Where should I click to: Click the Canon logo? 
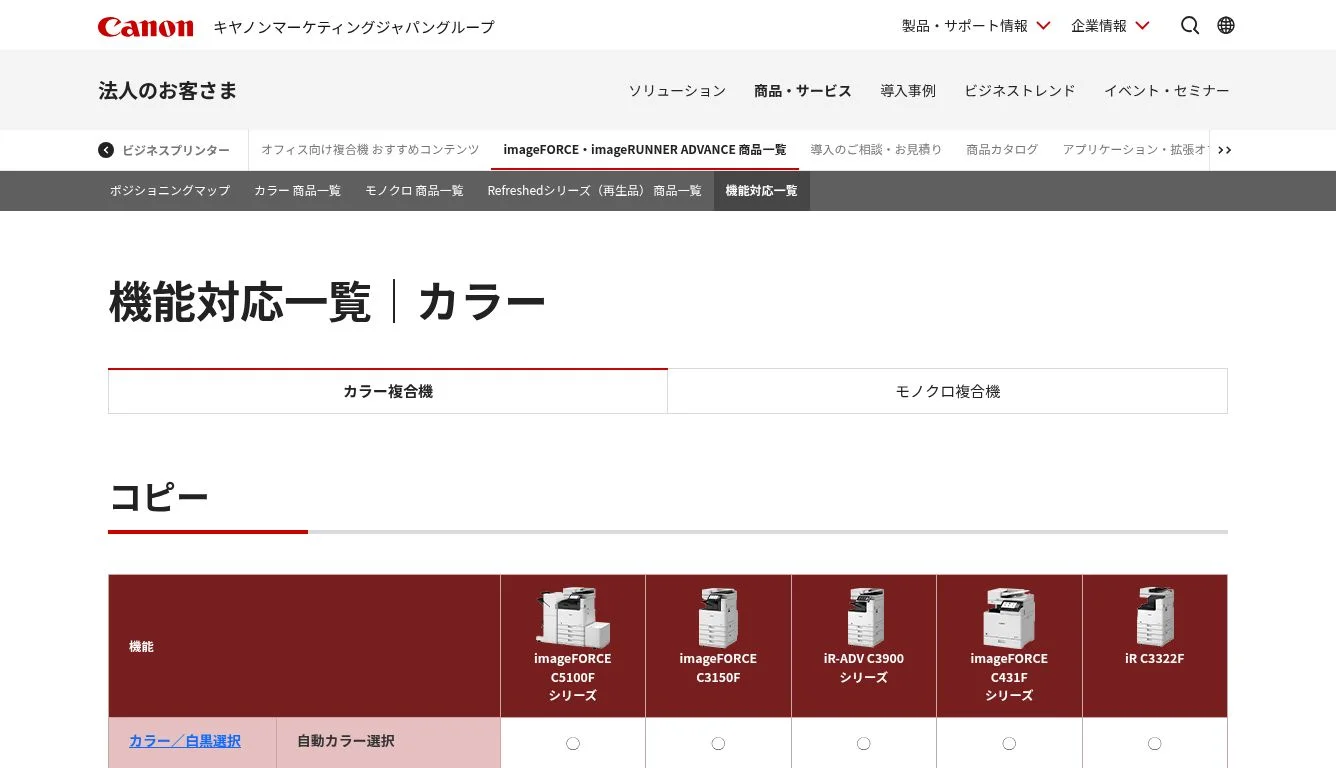pos(145,27)
